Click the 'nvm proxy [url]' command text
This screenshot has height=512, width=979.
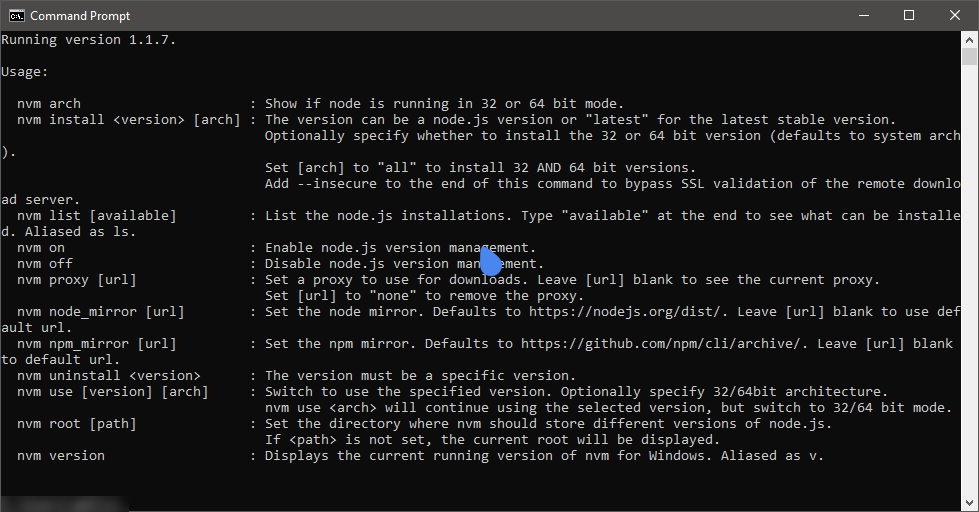77,280
